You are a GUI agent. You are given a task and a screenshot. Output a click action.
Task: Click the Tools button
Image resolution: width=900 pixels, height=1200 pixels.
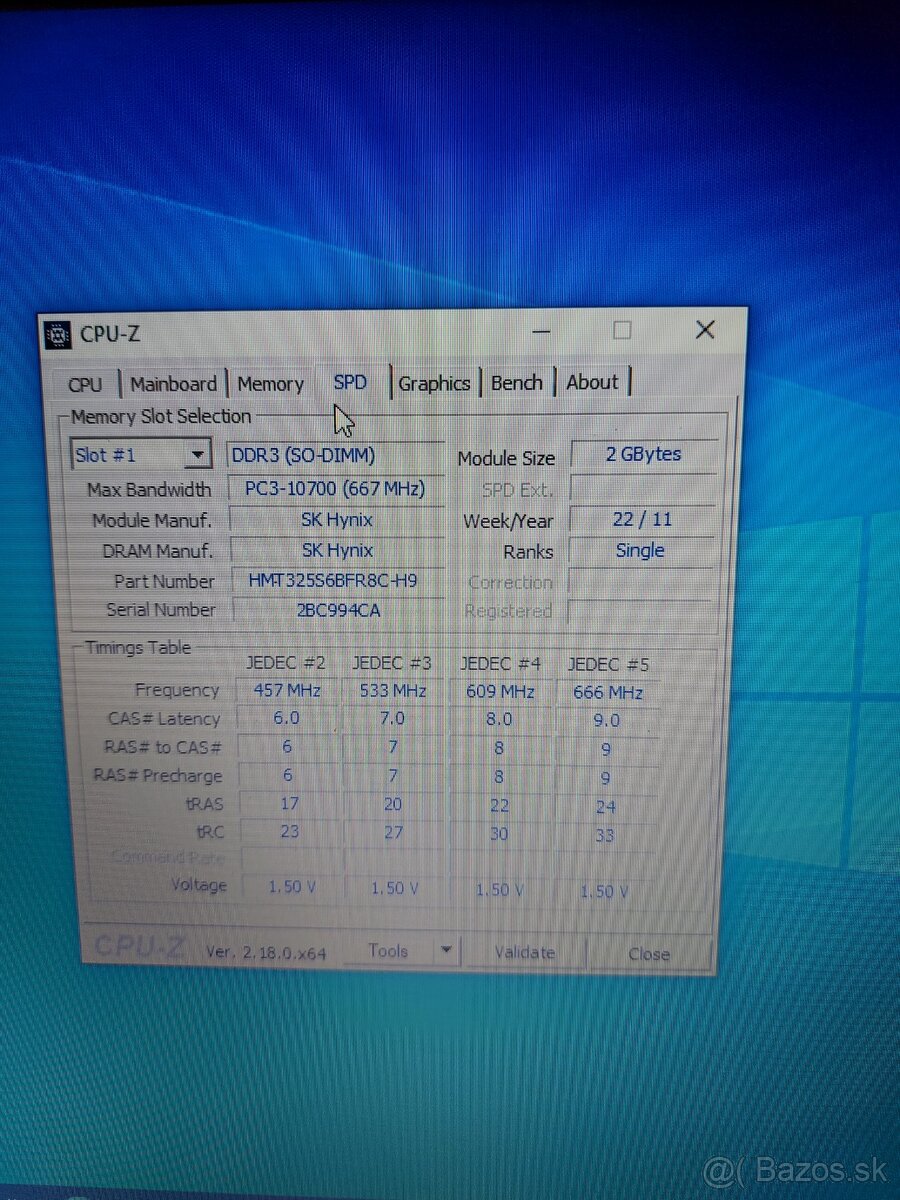click(390, 951)
